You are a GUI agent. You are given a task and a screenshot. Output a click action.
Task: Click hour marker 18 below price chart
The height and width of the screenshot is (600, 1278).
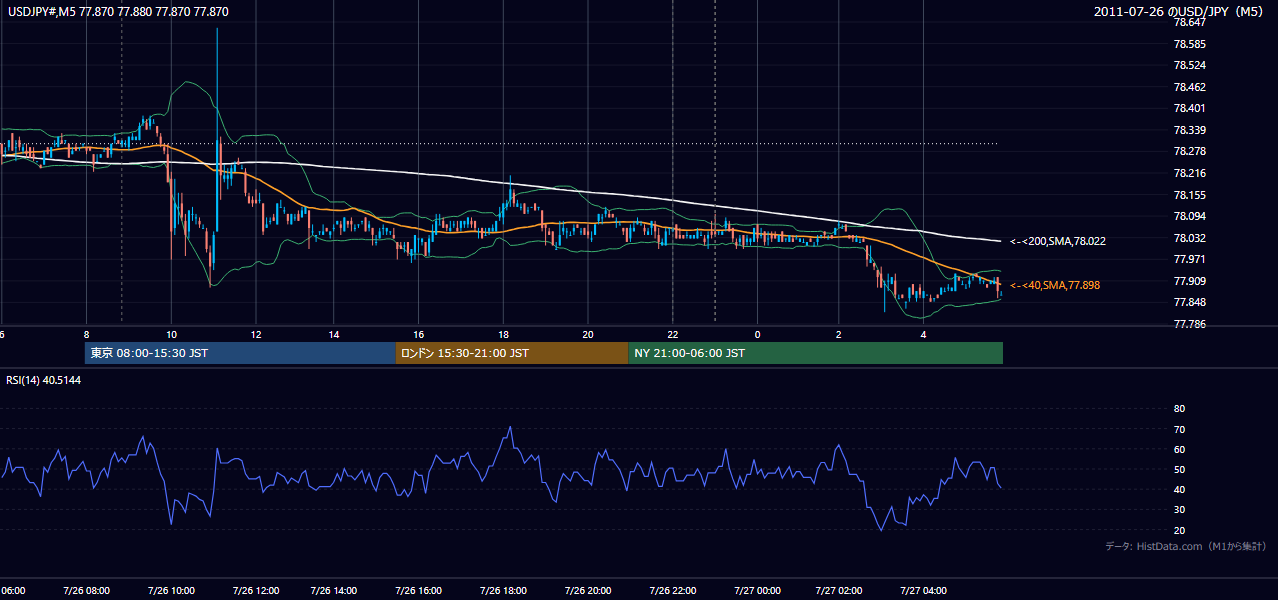(503, 334)
